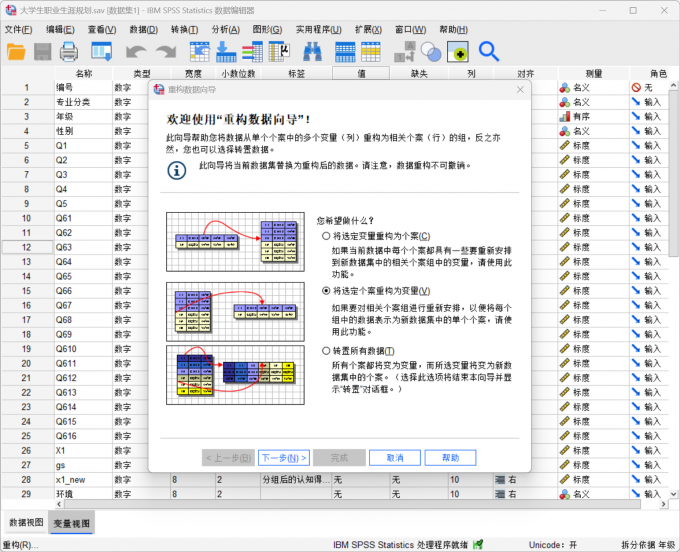This screenshot has height=552, width=680.
Task: Toggle the Value labels A/1 icon
Action: click(405, 52)
